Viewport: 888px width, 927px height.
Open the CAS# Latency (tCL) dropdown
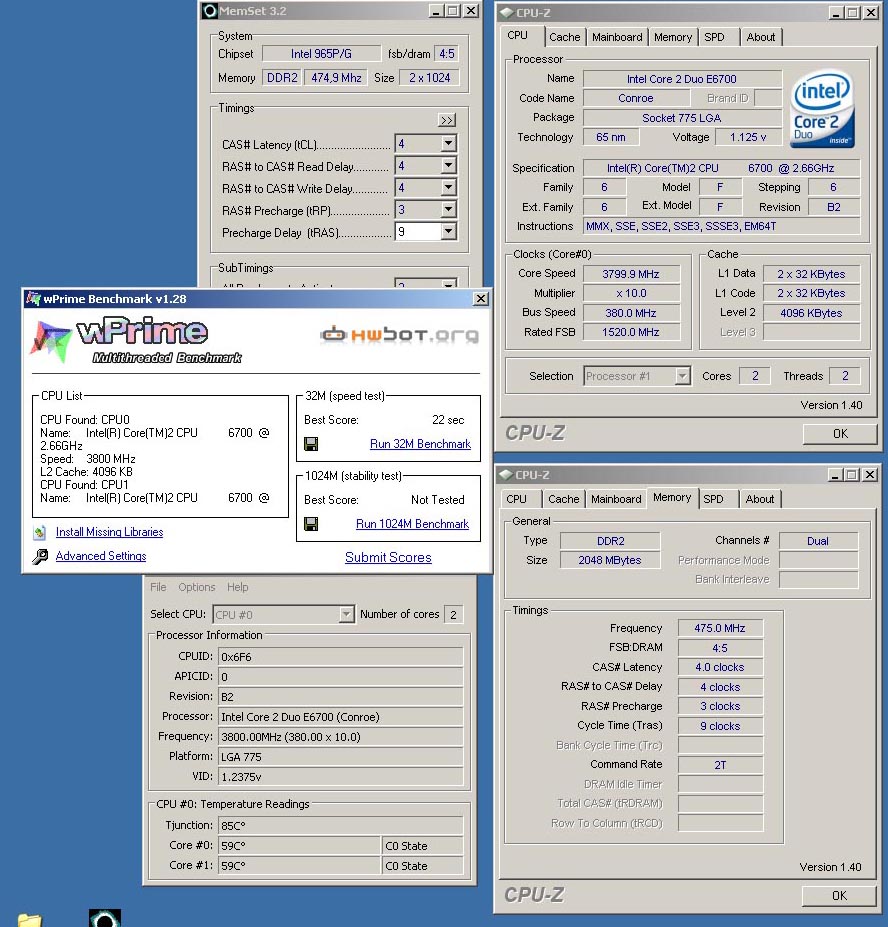pos(448,143)
